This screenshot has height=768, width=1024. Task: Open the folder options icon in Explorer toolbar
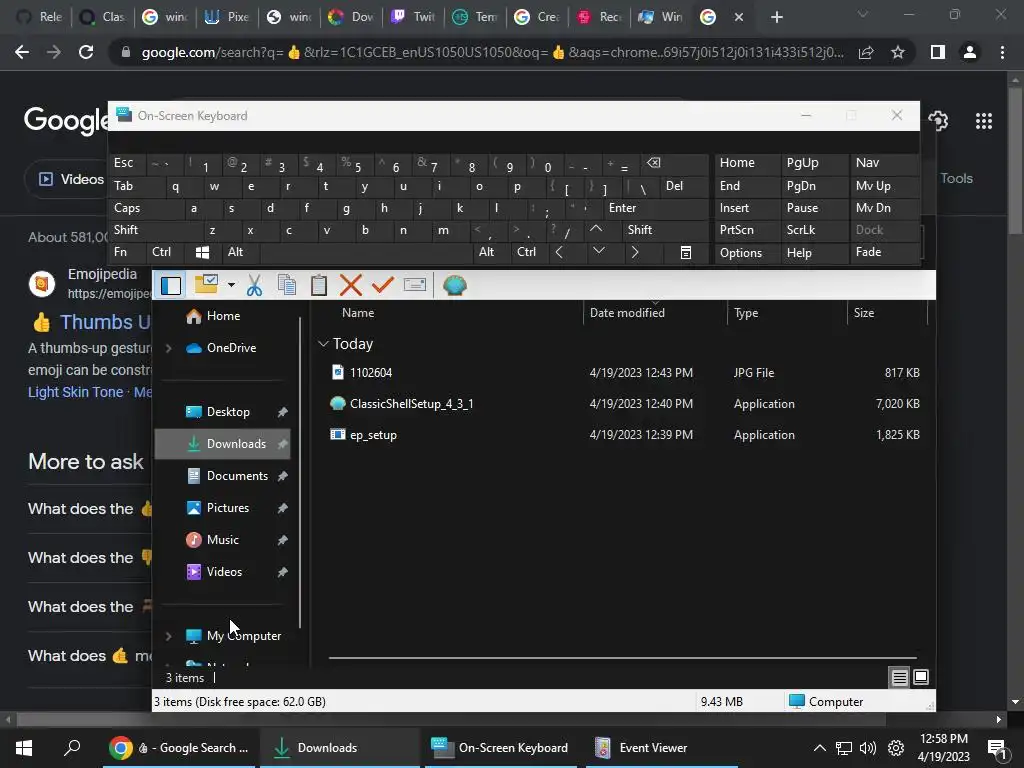[x=206, y=284]
